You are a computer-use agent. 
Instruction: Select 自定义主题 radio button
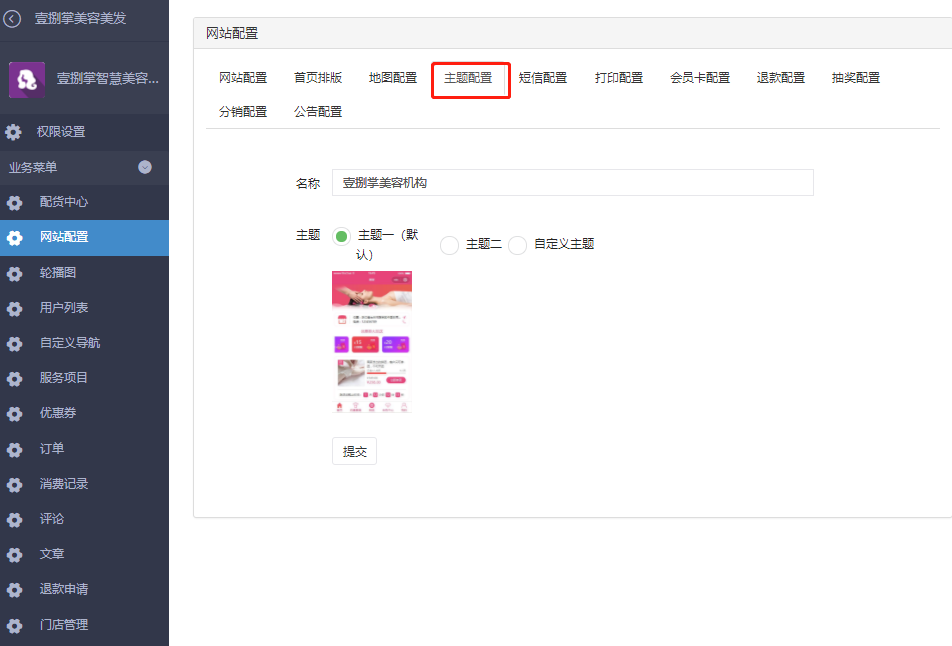[x=517, y=245]
